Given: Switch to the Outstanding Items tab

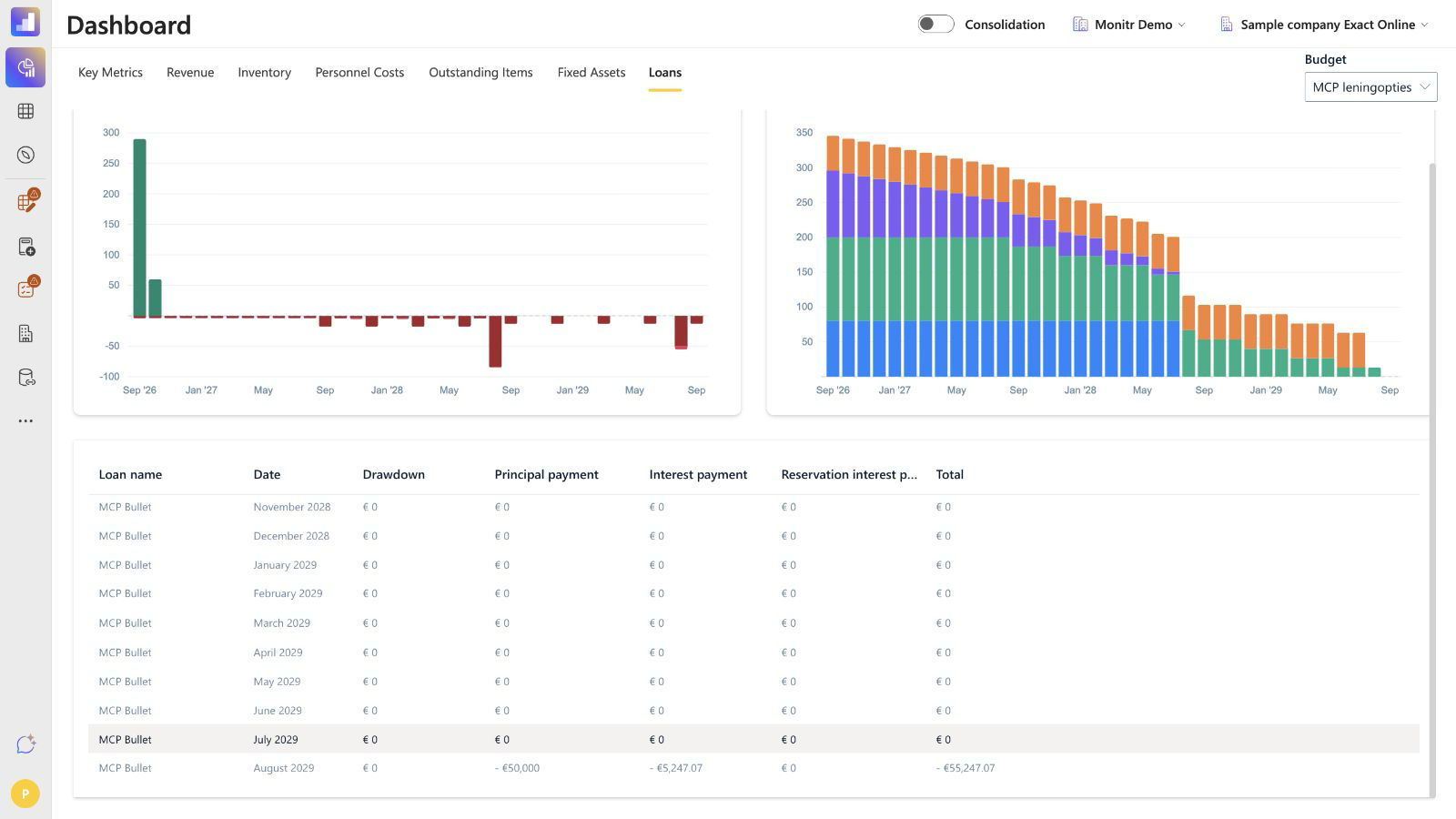Looking at the screenshot, I should pyautogui.click(x=480, y=73).
